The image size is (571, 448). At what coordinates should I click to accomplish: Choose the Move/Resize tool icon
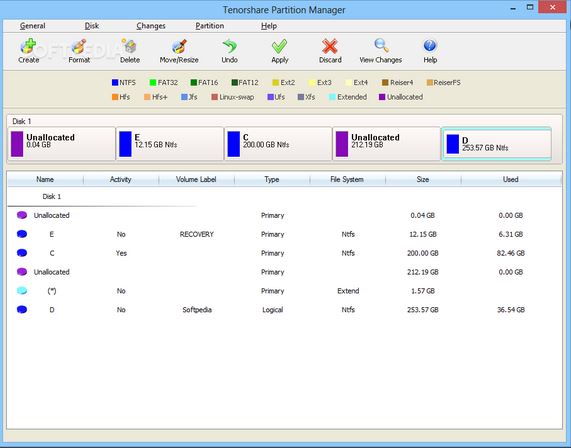pos(179,47)
